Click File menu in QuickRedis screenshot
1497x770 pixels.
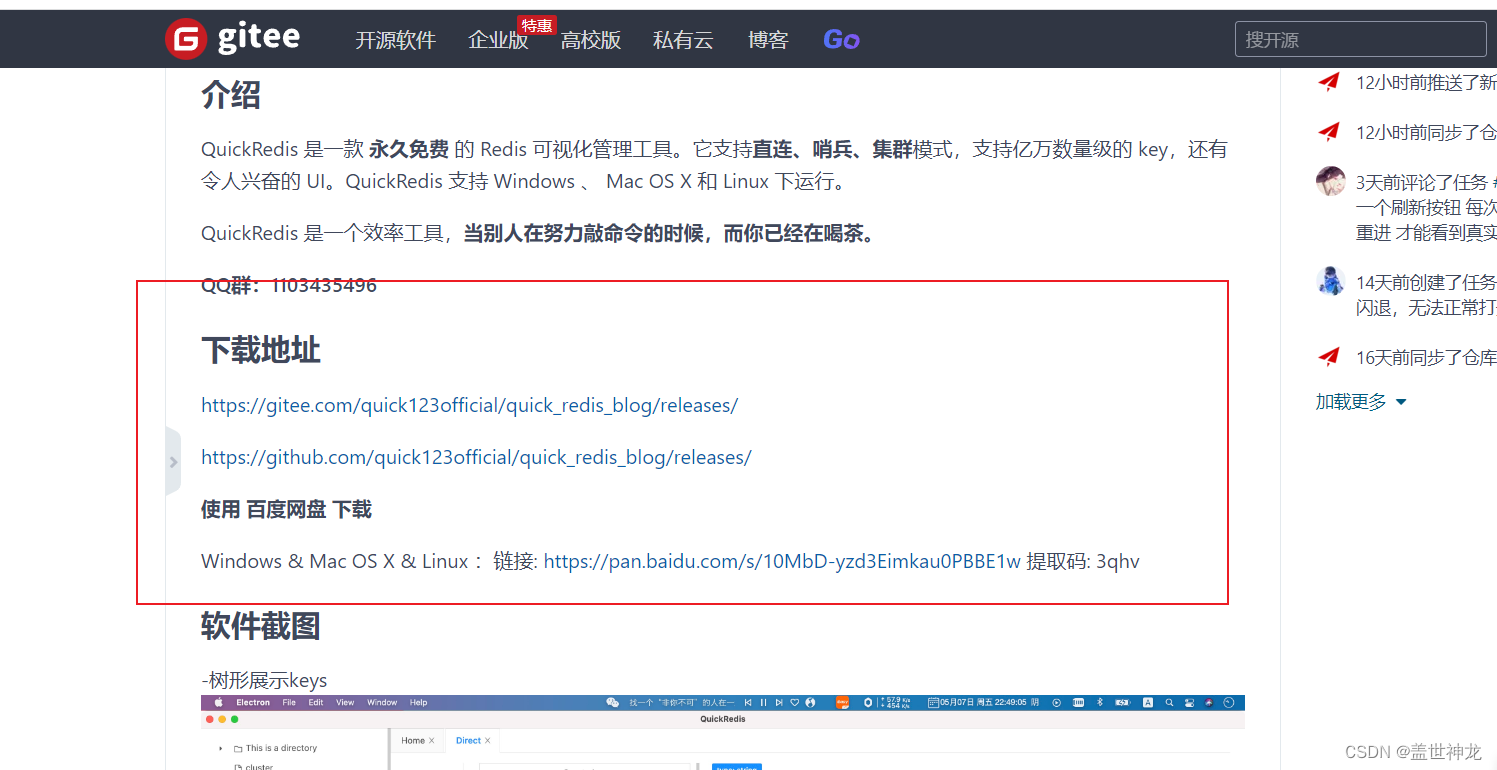coord(289,703)
